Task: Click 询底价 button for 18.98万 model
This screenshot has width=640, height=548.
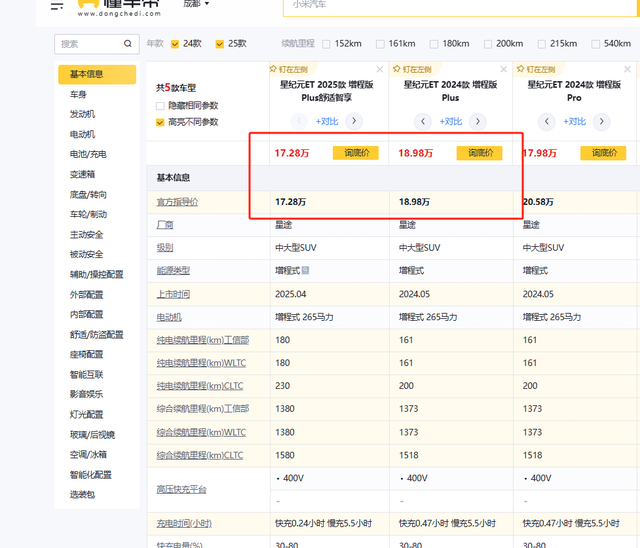Action: tap(480, 153)
